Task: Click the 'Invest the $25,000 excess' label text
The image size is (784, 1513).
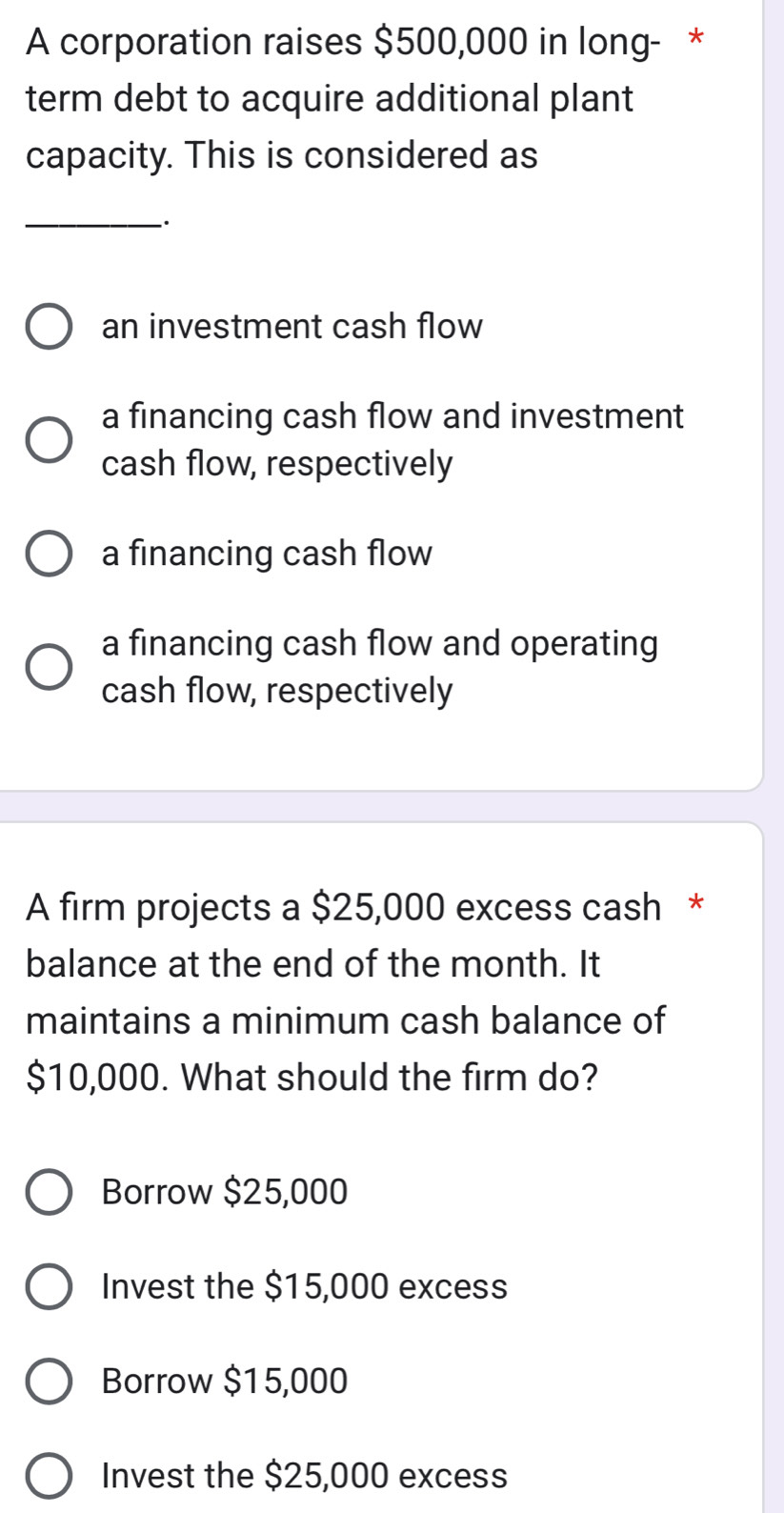Action: (x=304, y=1476)
